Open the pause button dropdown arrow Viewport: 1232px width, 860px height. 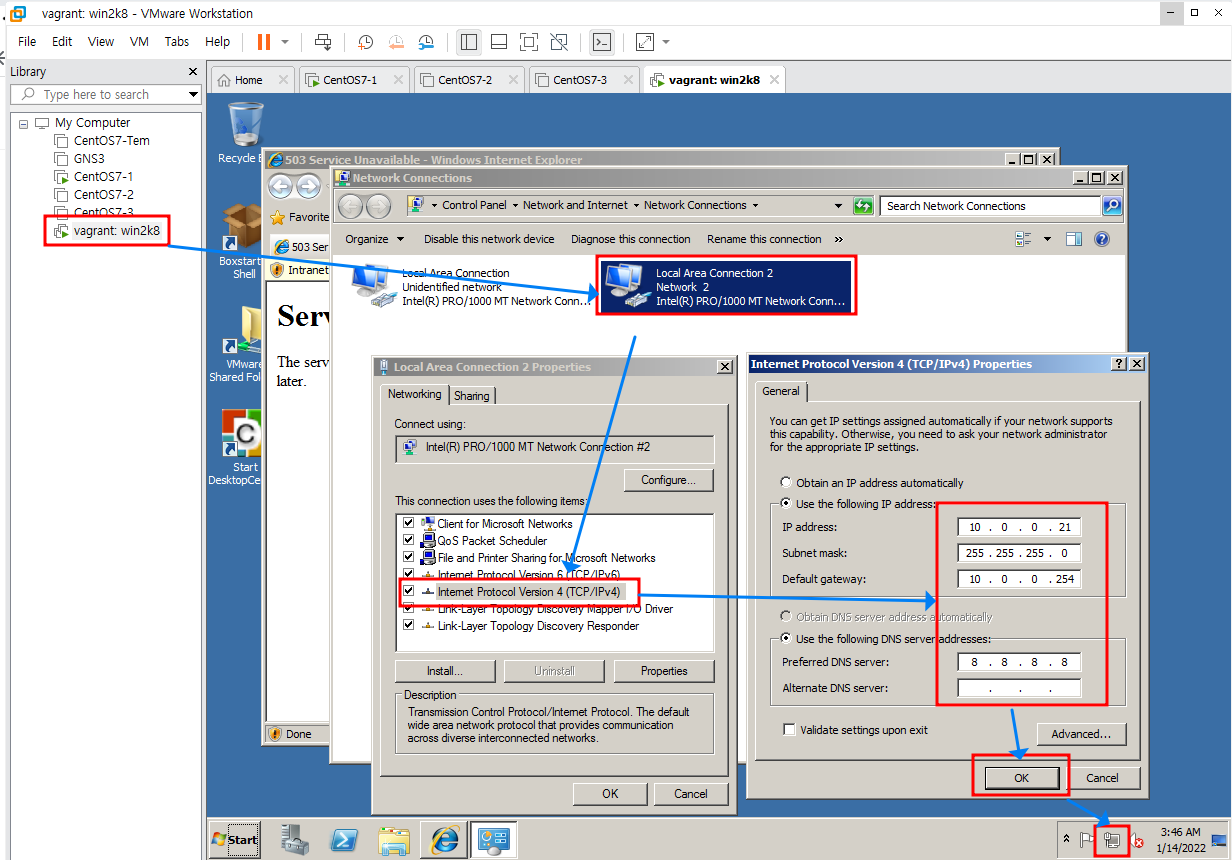pyautogui.click(x=285, y=42)
